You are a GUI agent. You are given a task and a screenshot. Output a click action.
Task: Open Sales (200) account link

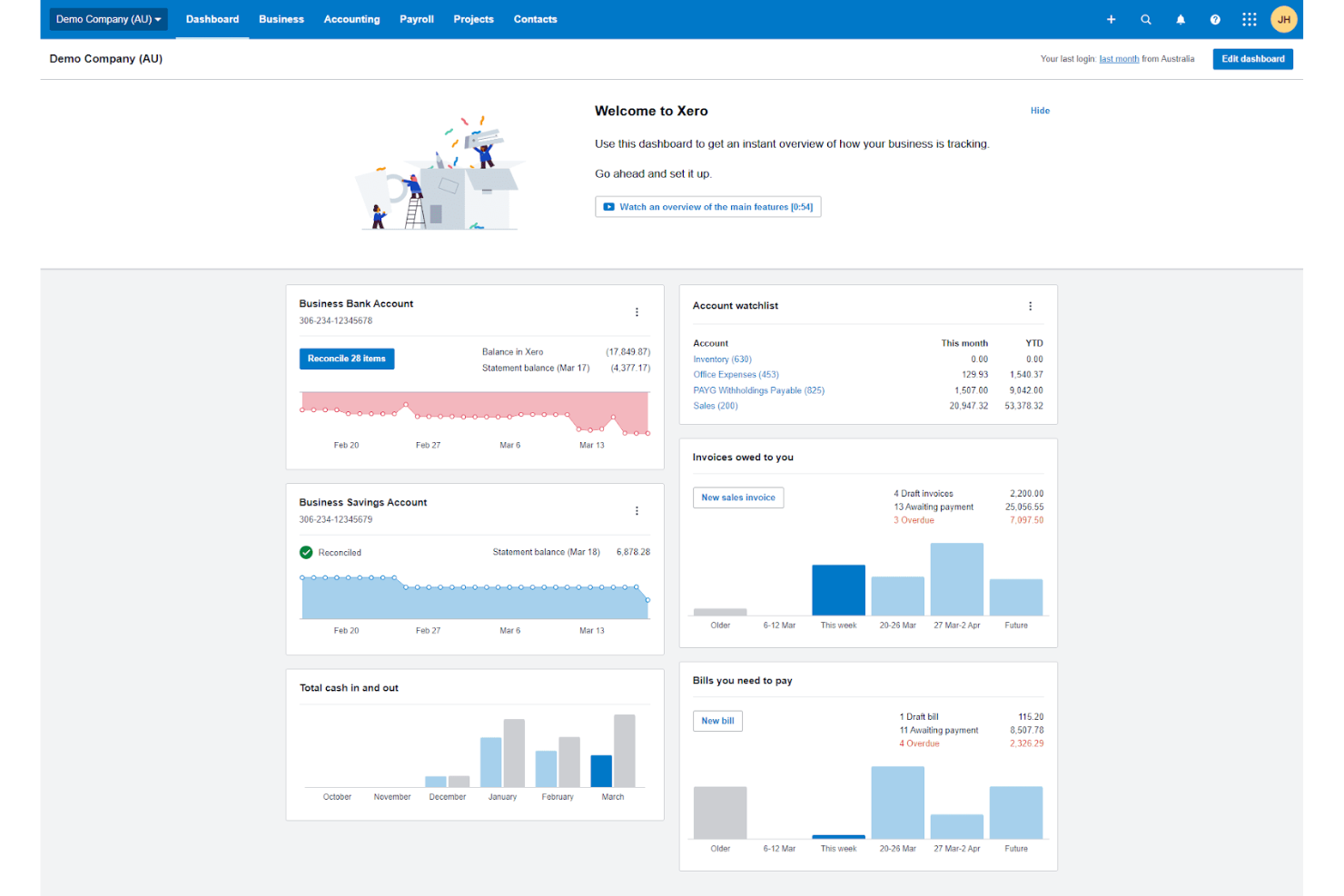click(x=716, y=406)
